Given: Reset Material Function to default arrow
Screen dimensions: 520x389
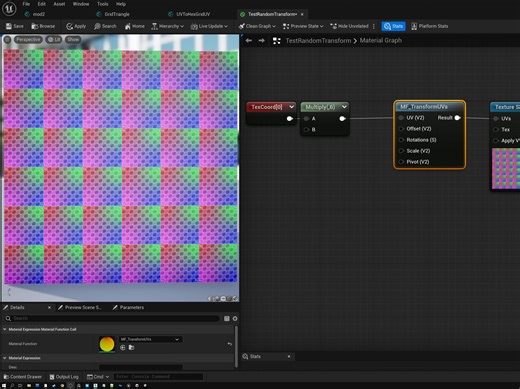Looking at the screenshot, I should pyautogui.click(x=230, y=344).
